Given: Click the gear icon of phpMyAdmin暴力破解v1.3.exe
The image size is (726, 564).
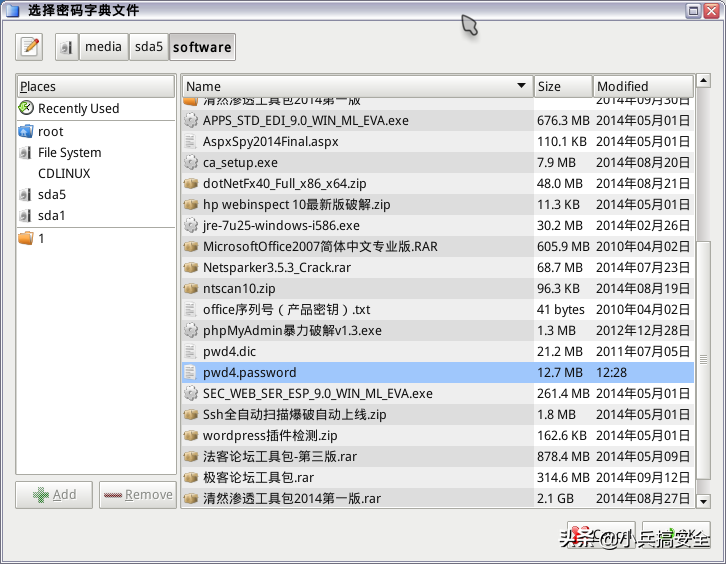Looking at the screenshot, I should (x=190, y=330).
